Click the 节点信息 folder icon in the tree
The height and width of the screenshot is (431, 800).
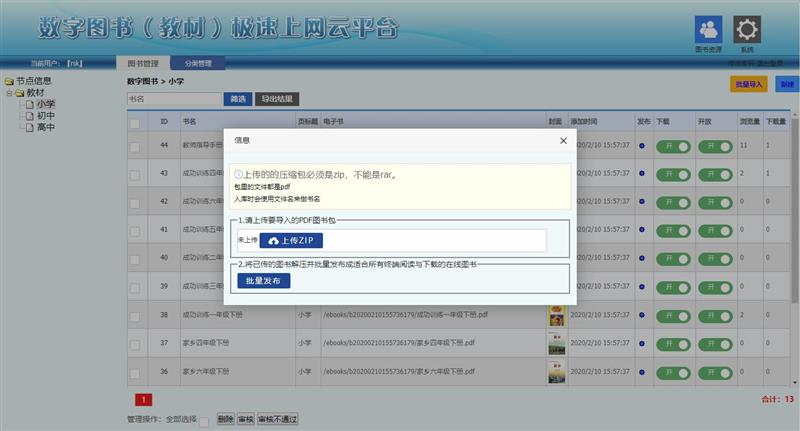pos(9,81)
